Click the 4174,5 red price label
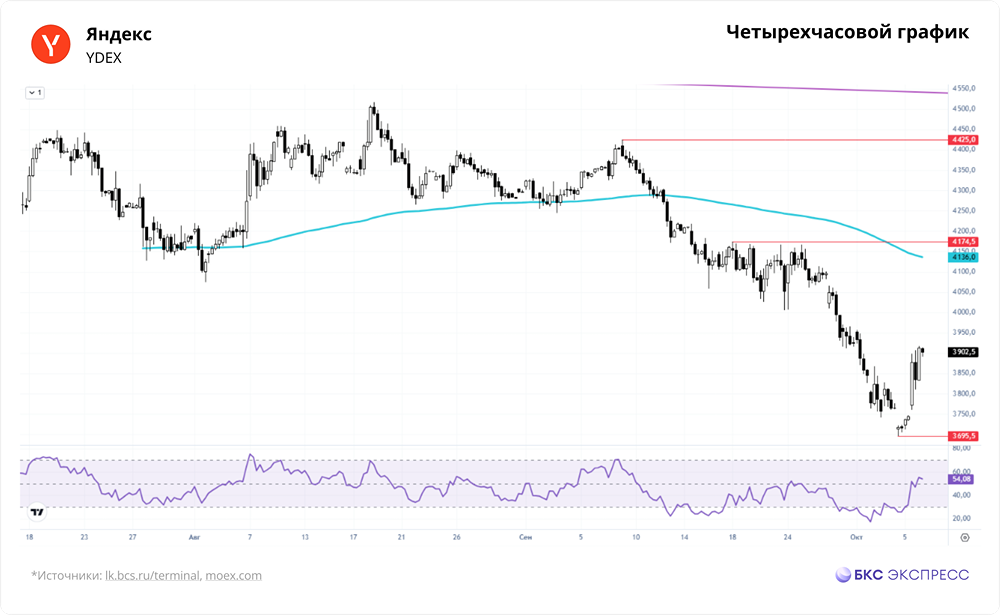This screenshot has width=1000, height=615. pos(963,242)
